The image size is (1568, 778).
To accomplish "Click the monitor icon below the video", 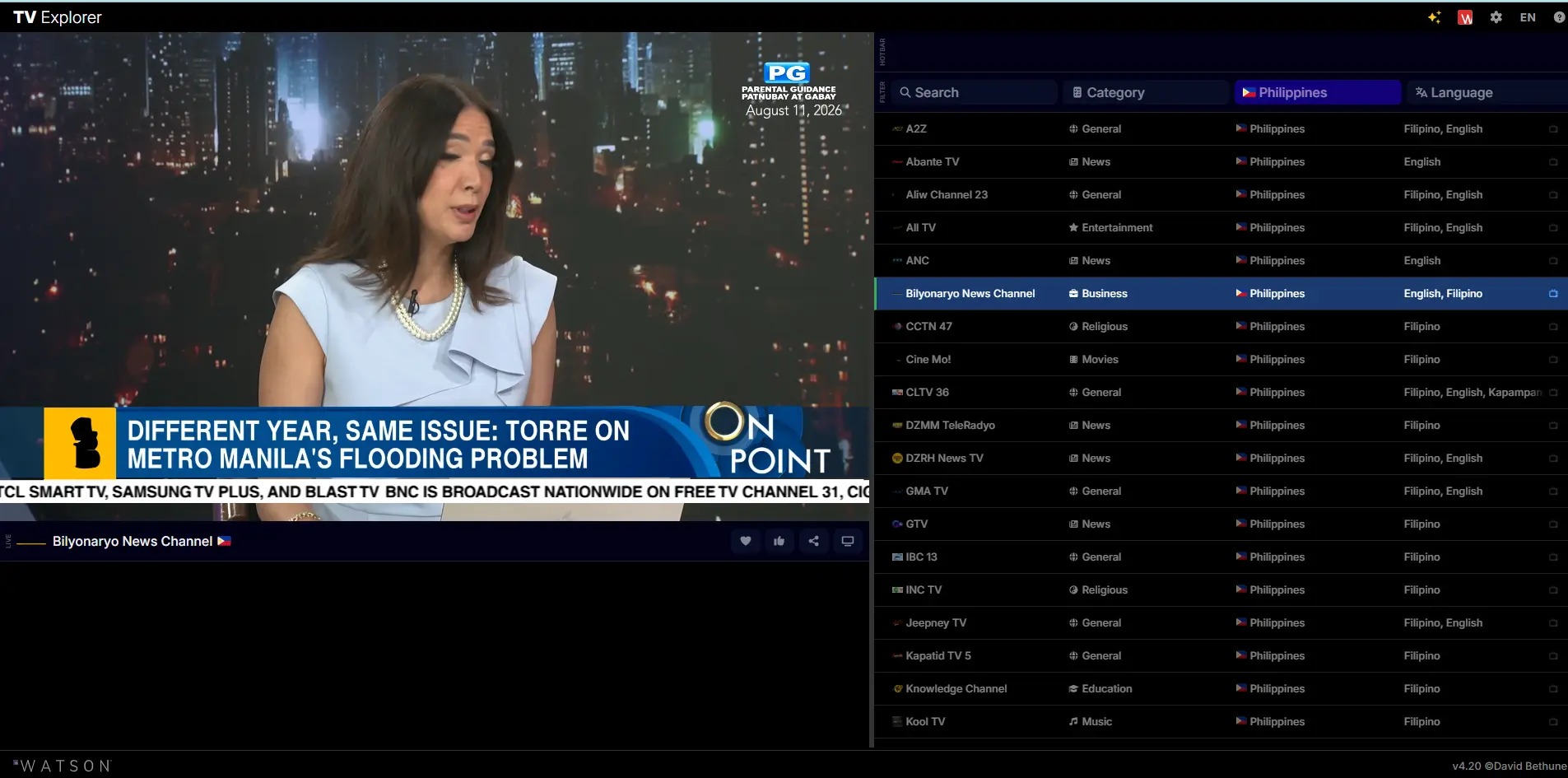I will [x=848, y=541].
